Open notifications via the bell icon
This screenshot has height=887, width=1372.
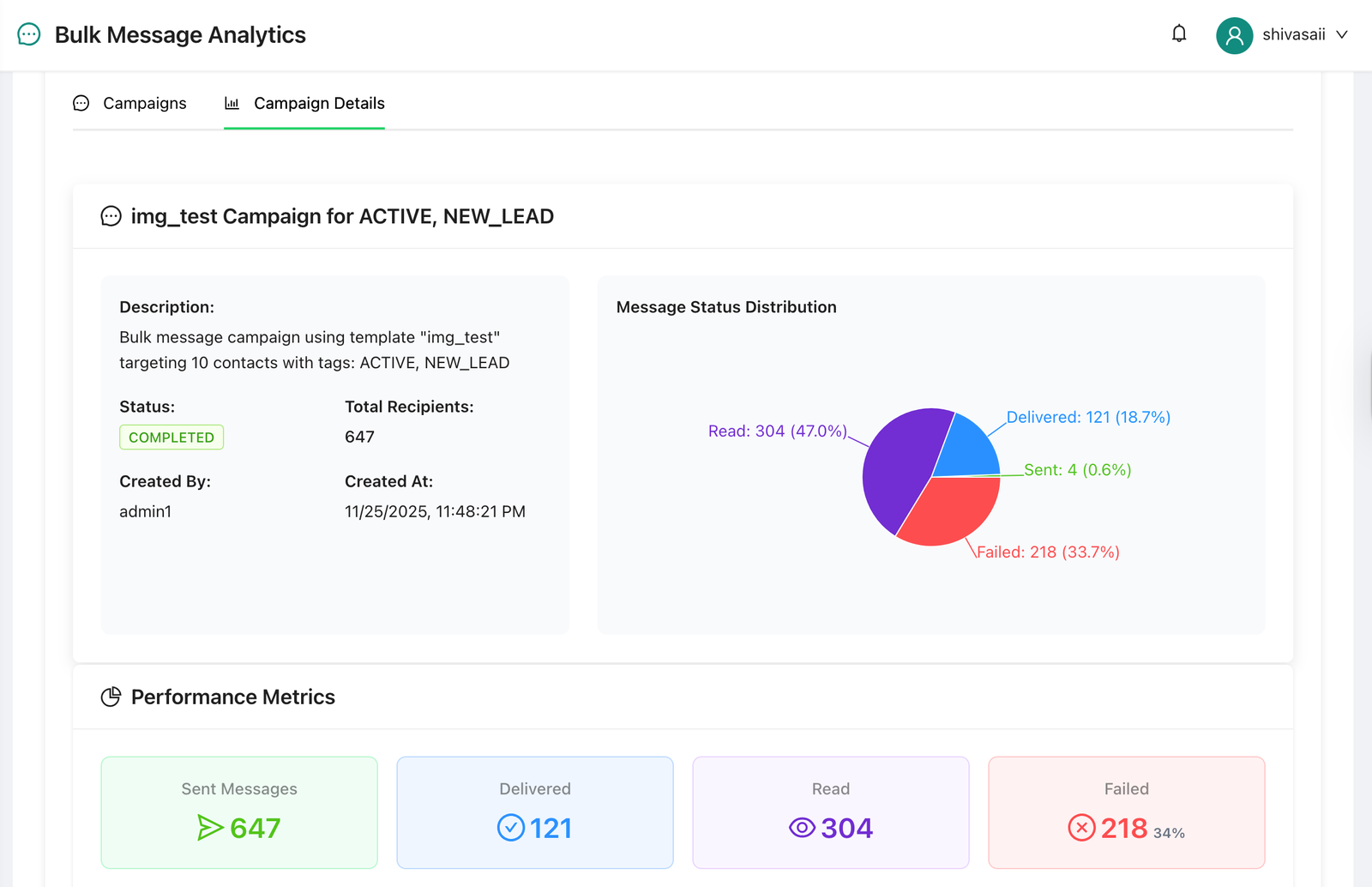point(1179,33)
